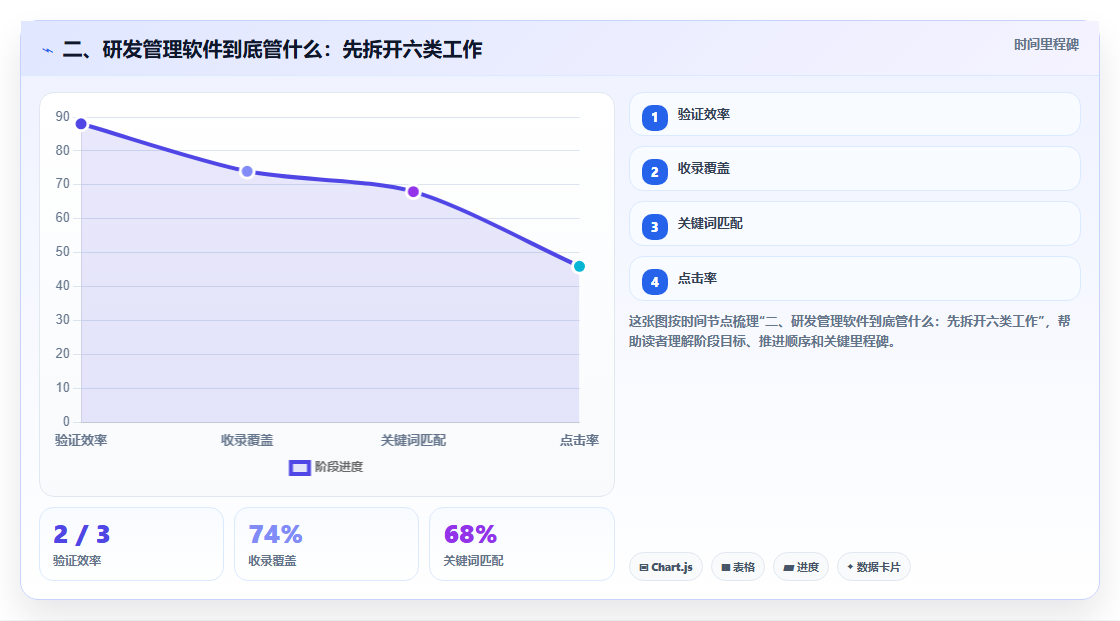Click the x-axis label 验证效率
1120x621 pixels.
click(81, 440)
